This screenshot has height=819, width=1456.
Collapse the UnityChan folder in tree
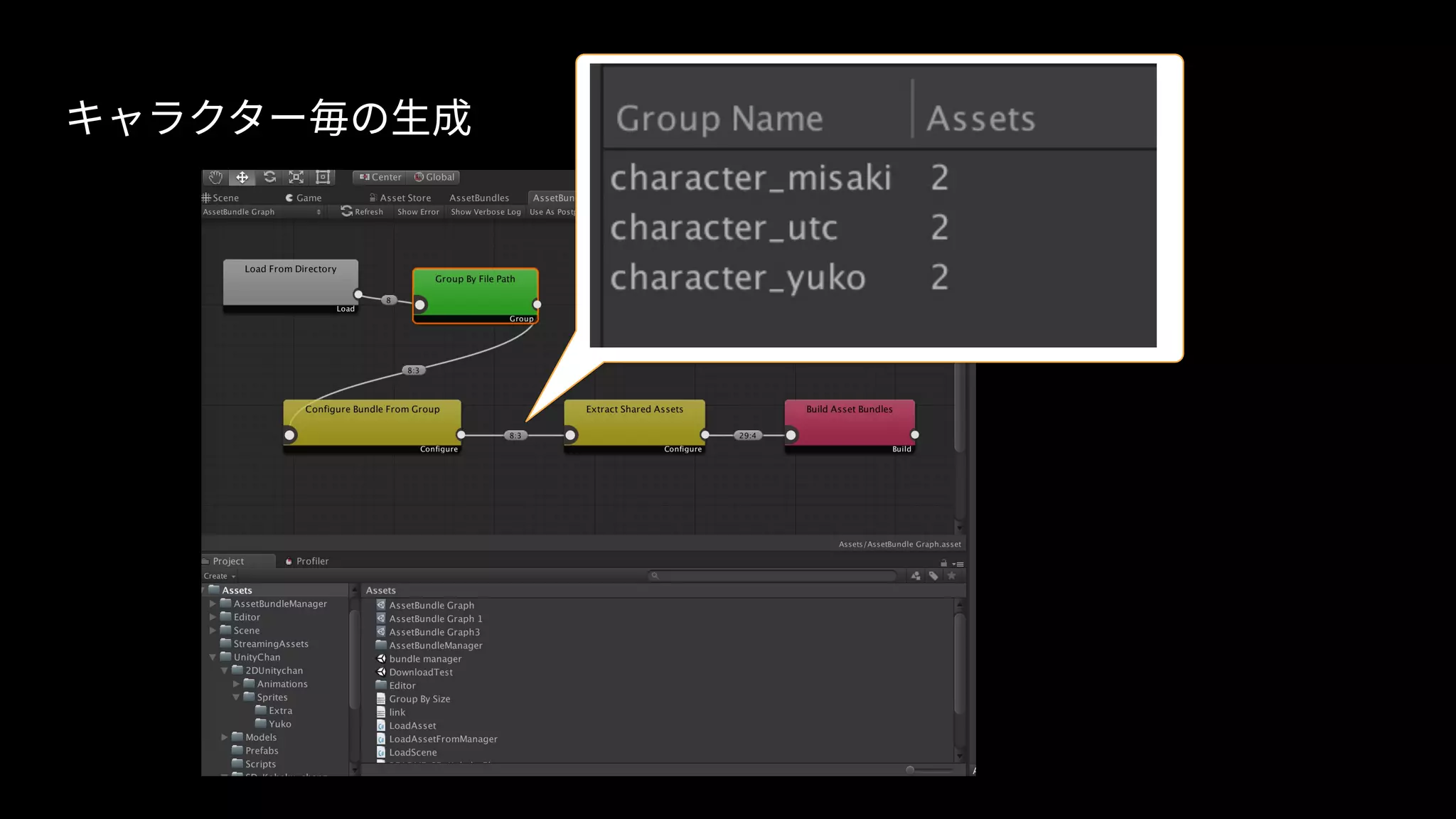click(x=213, y=658)
